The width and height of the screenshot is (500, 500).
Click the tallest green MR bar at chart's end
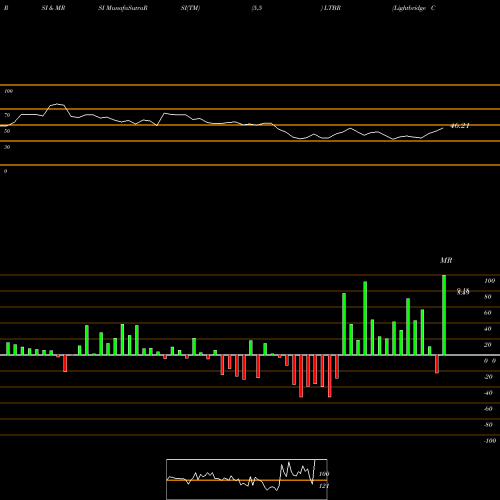click(444, 315)
